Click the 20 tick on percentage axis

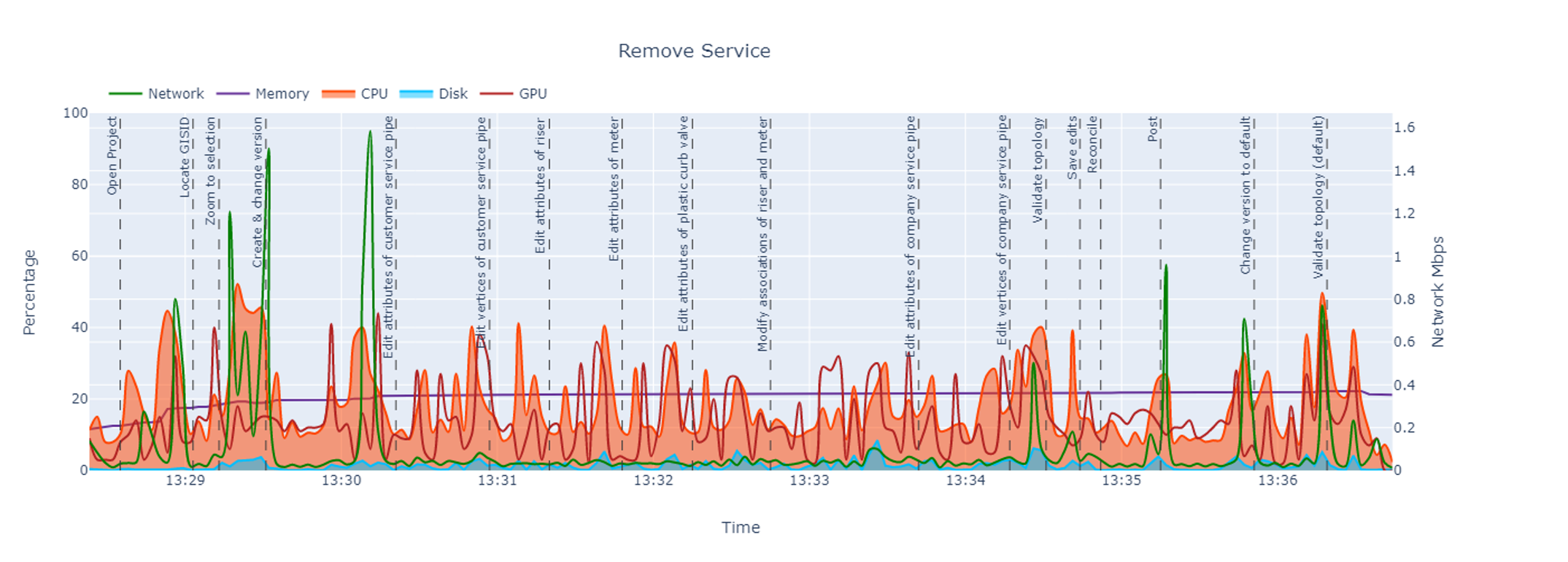point(80,399)
